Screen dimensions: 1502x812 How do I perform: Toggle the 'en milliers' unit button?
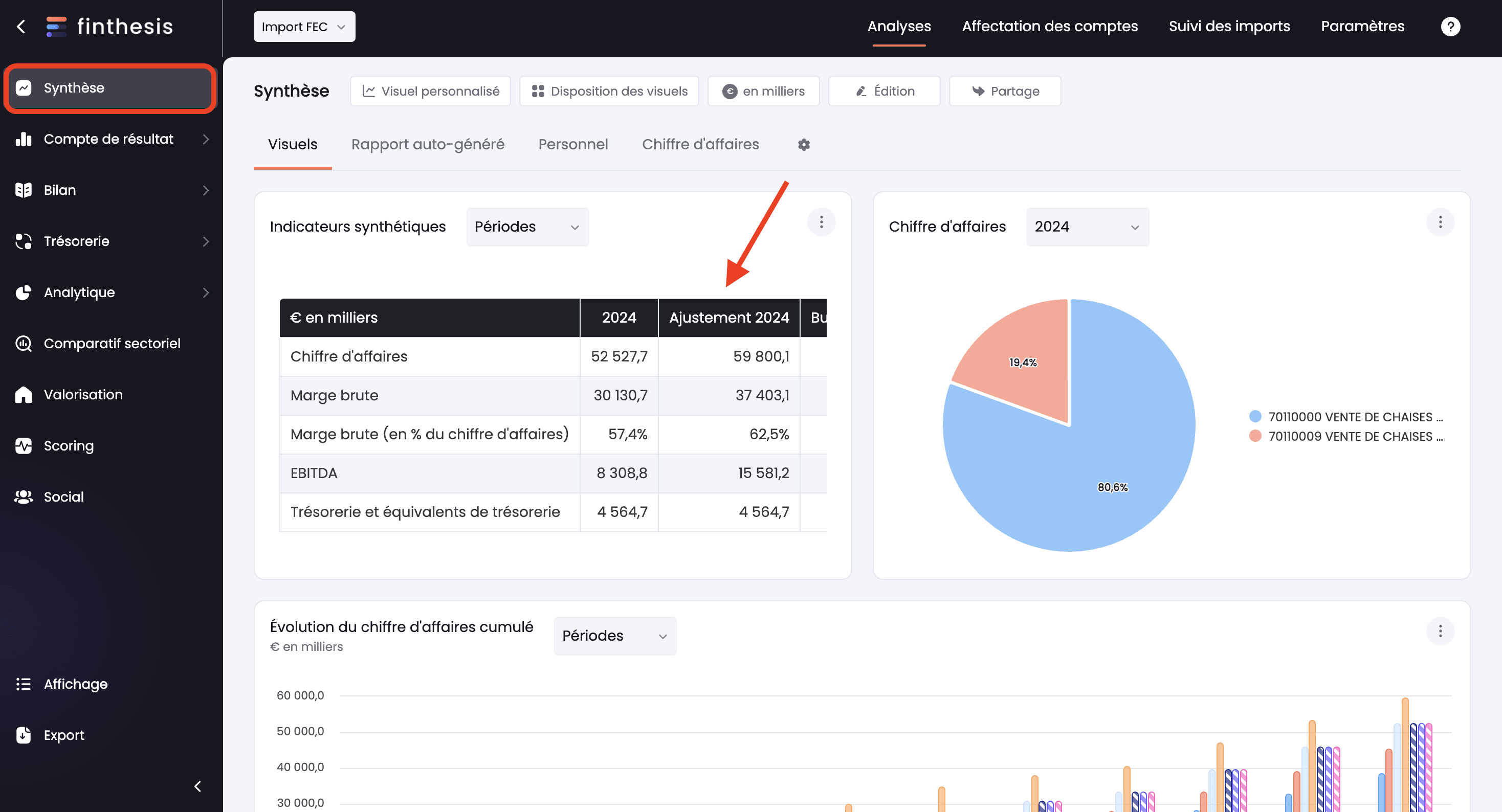(x=763, y=91)
